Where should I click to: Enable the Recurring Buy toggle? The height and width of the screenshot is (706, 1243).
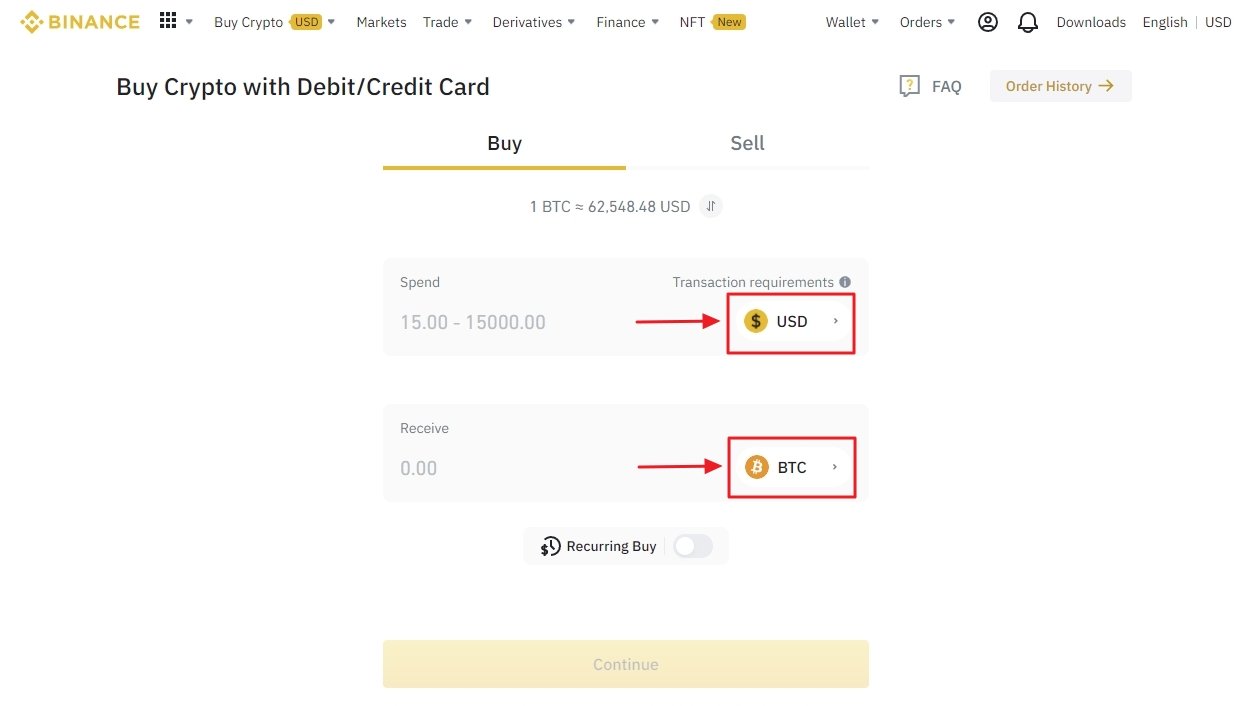click(692, 546)
